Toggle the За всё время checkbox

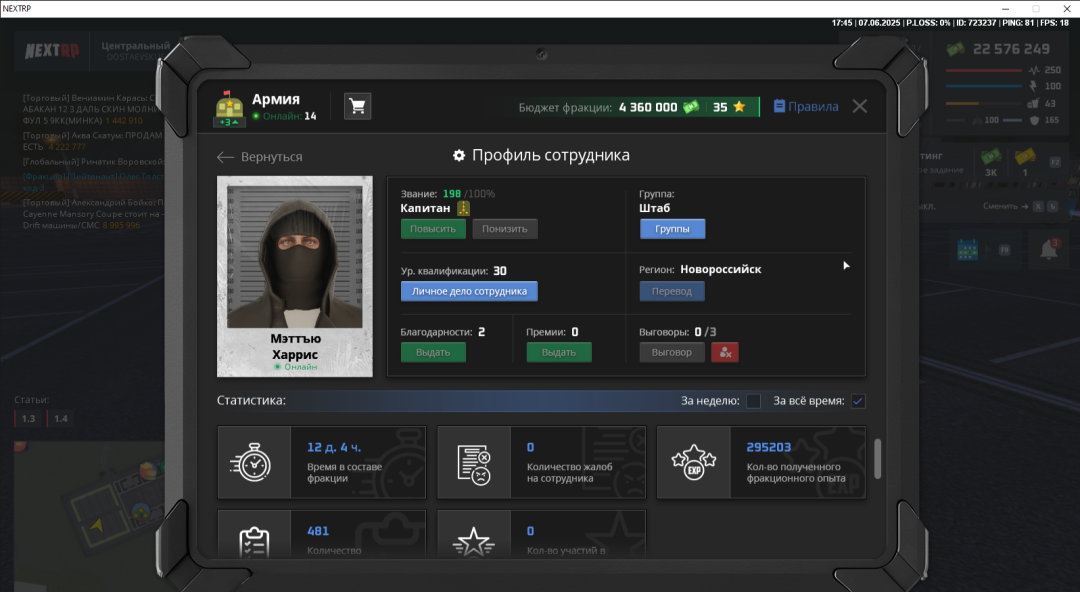coord(858,401)
